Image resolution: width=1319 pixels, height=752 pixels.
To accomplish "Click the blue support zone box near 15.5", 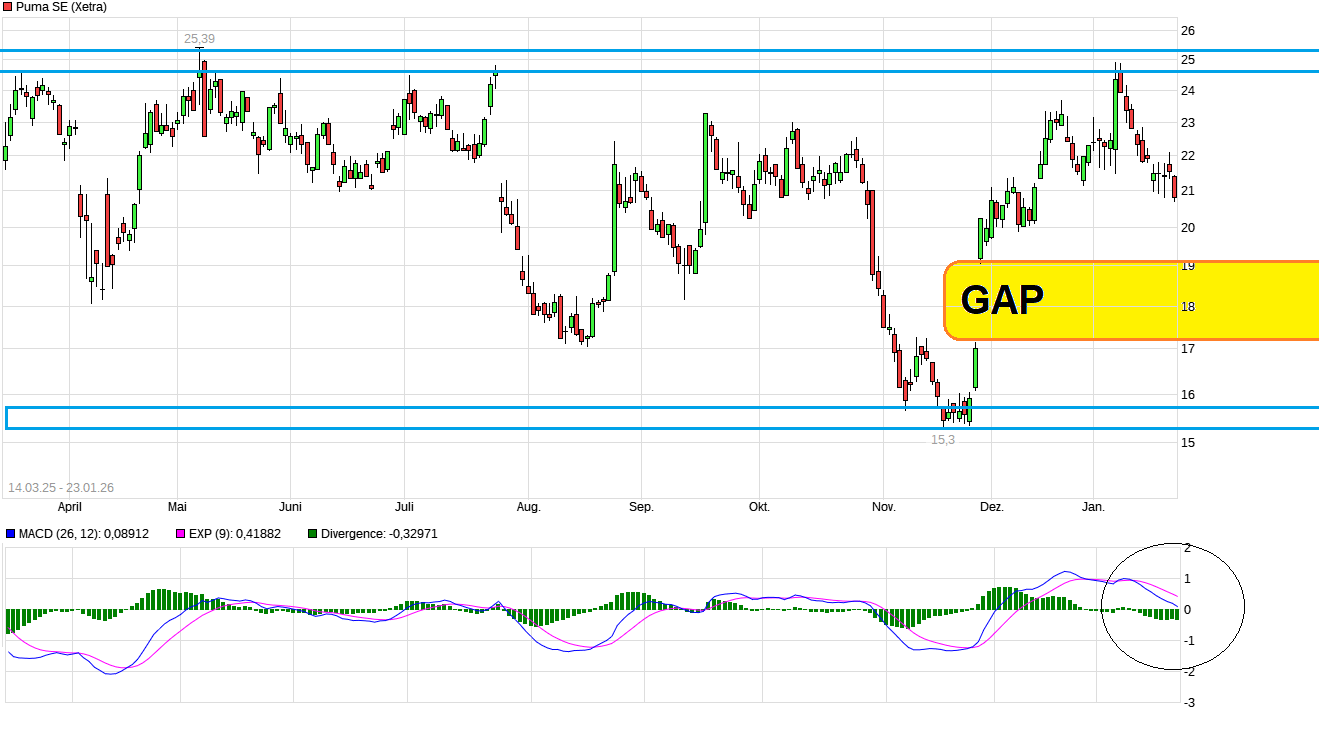I will (x=660, y=418).
